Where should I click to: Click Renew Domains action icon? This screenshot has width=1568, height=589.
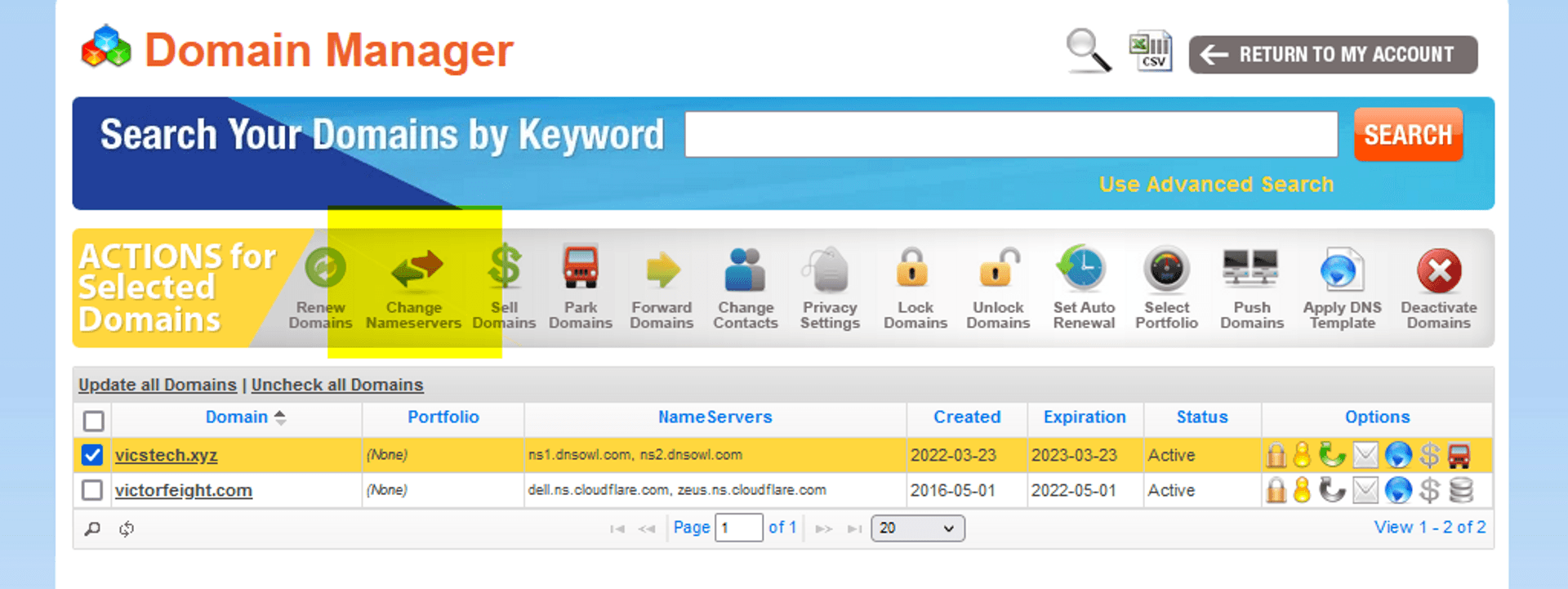pyautogui.click(x=325, y=268)
